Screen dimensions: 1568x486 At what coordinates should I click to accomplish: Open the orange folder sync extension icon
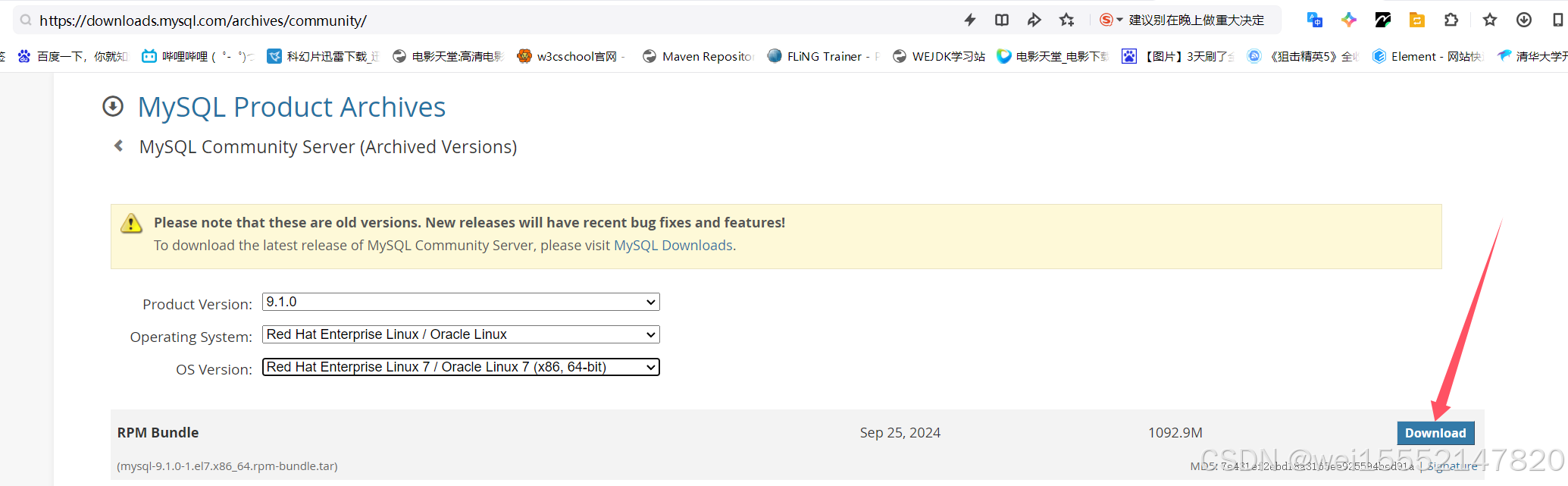coord(1417,20)
